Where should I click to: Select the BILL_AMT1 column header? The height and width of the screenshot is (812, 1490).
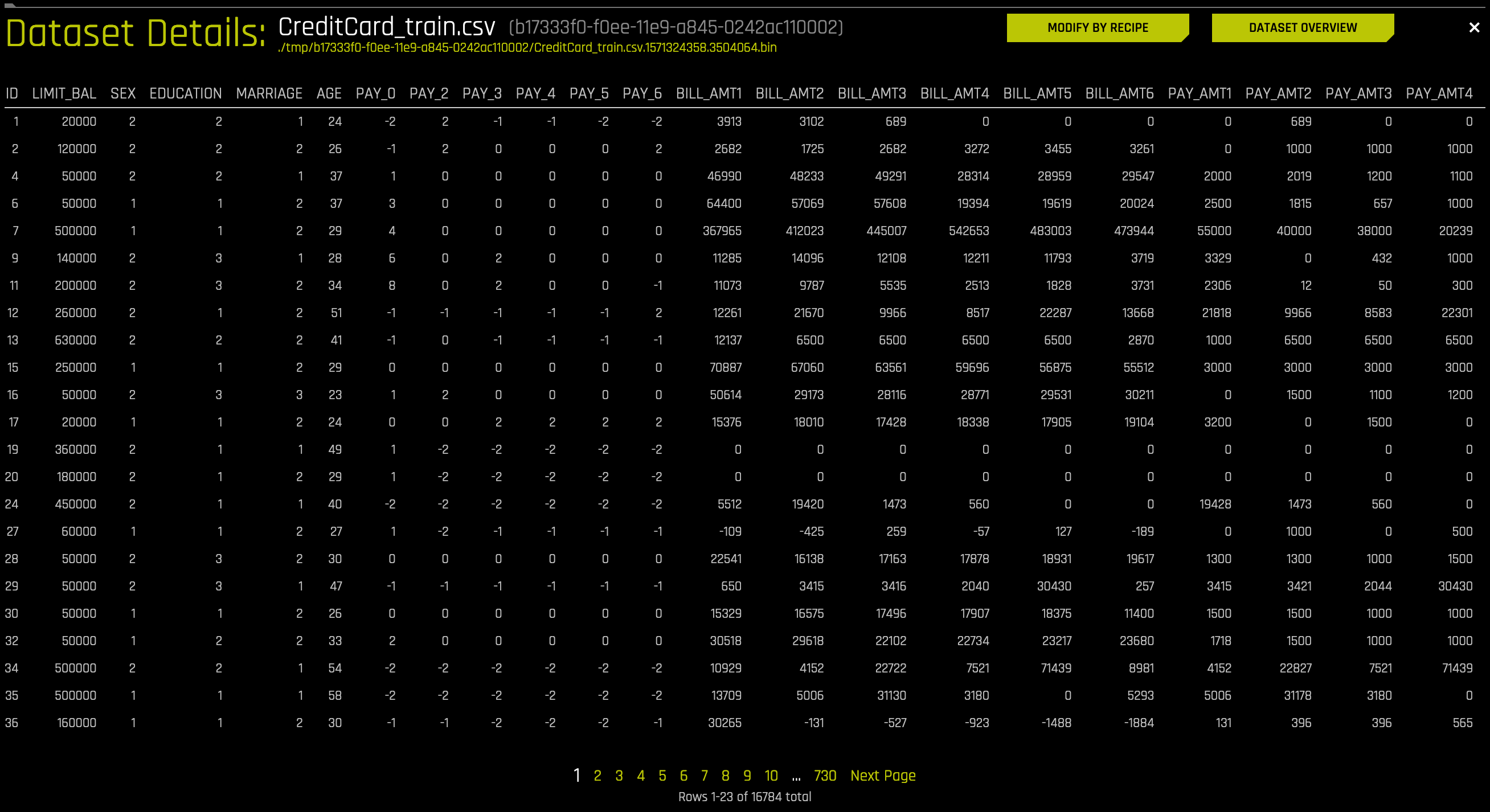pos(709,93)
